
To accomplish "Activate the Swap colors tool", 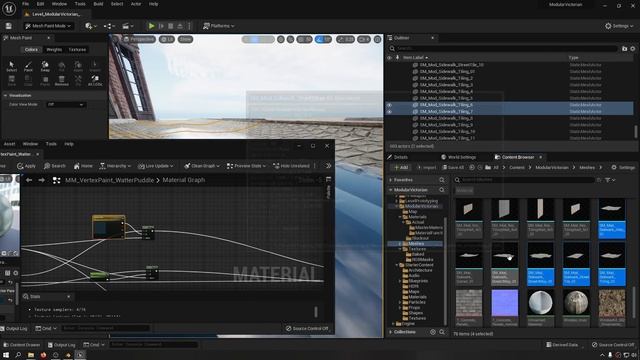I will coord(45,67).
